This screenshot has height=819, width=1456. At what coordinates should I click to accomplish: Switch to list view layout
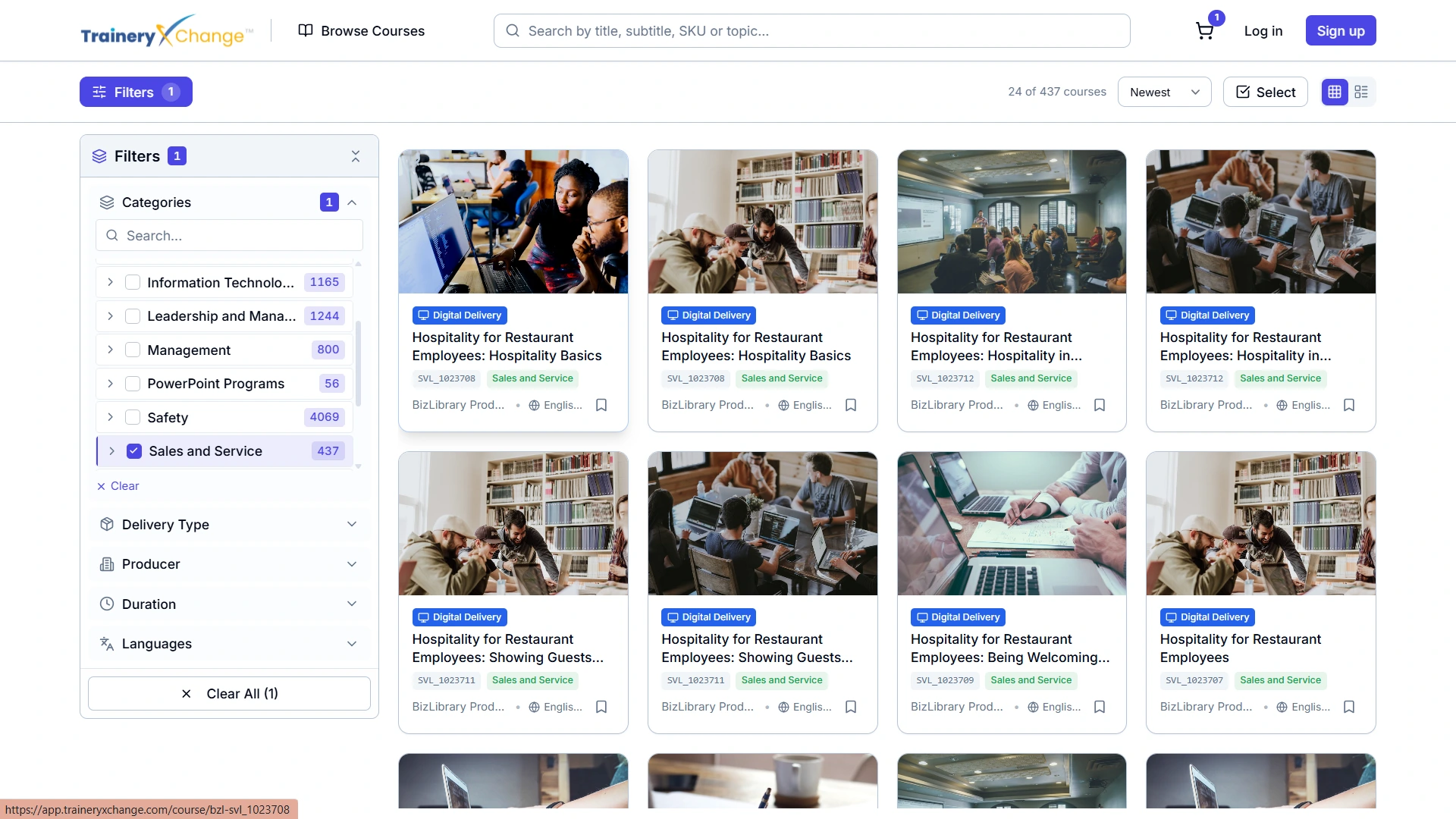tap(1361, 92)
